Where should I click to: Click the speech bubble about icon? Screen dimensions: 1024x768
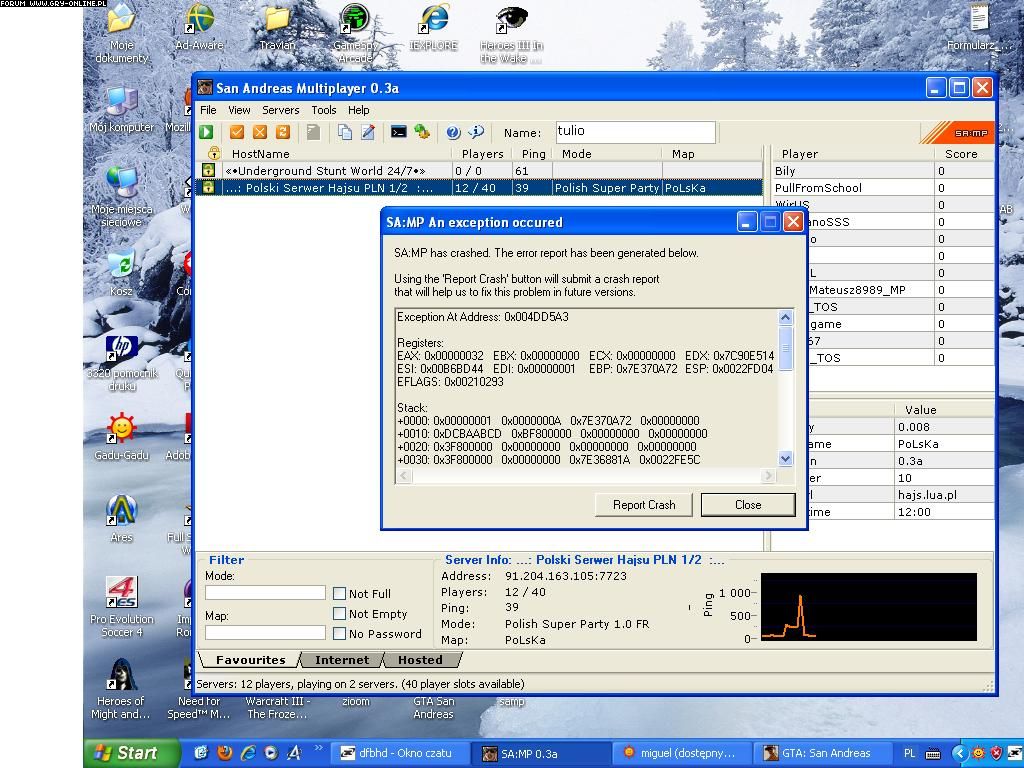476,132
